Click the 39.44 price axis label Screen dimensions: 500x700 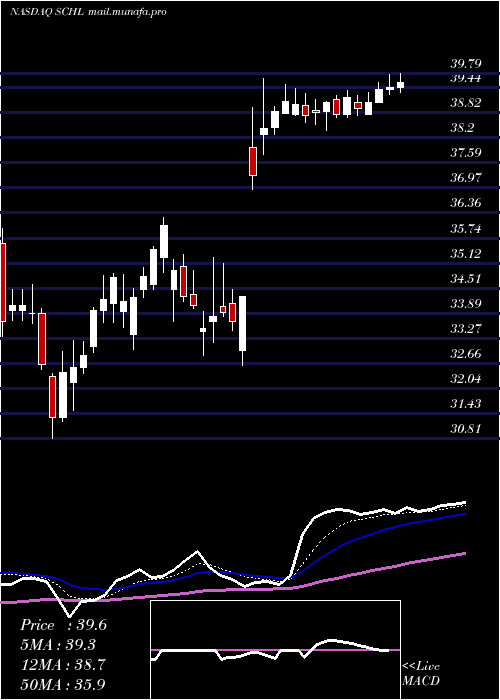[465, 79]
